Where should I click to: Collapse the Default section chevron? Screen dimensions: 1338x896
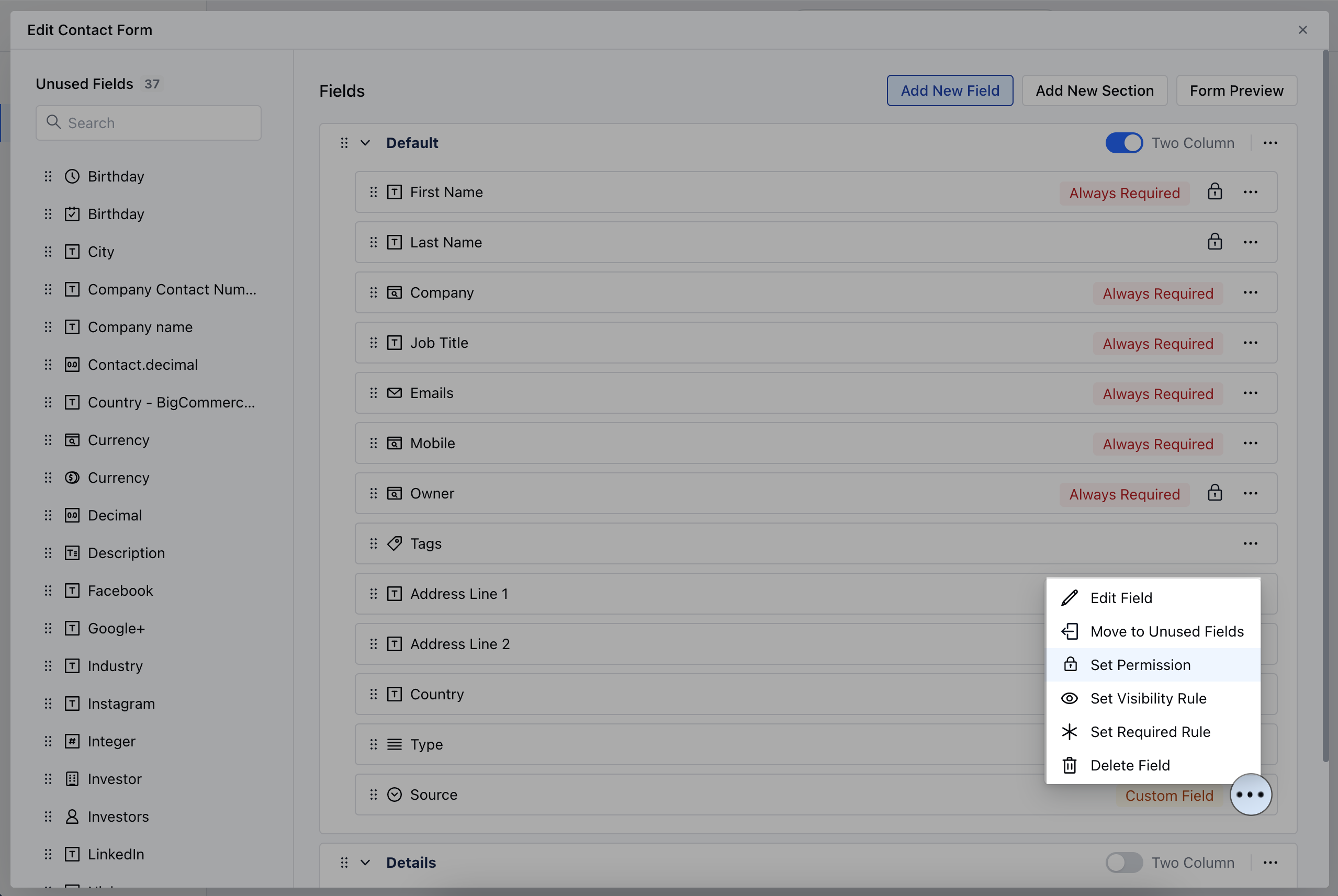coord(365,143)
